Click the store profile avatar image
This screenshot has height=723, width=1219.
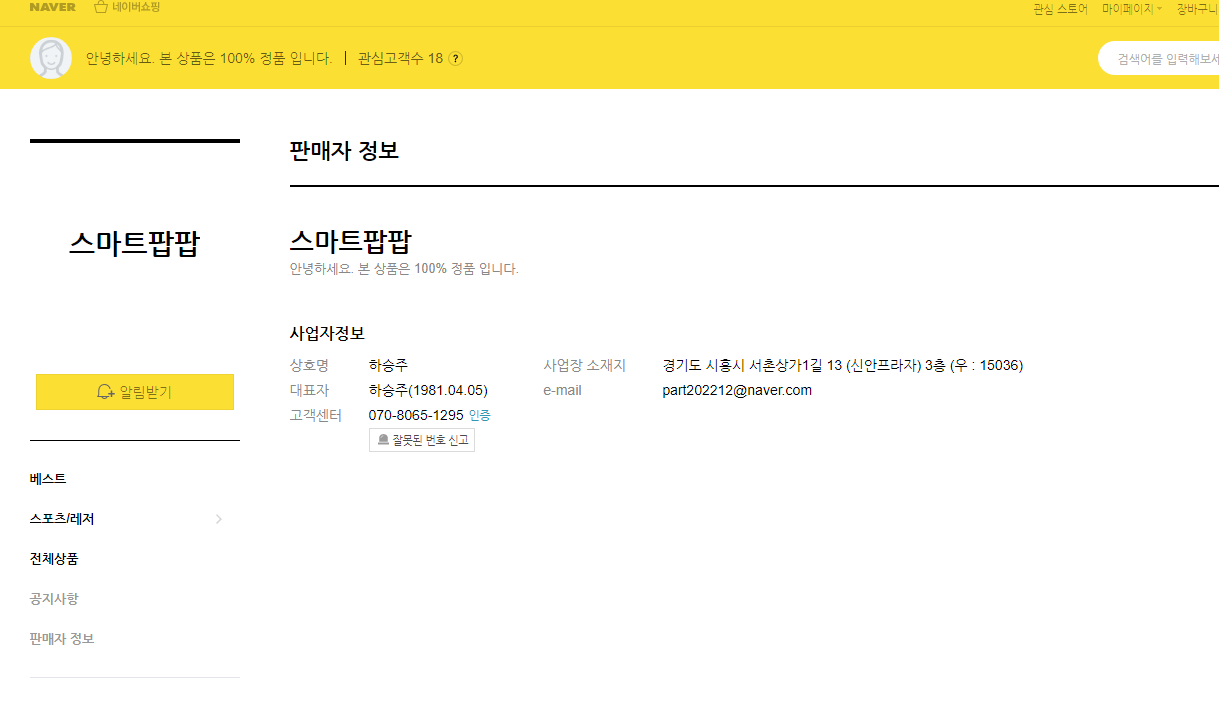51,58
